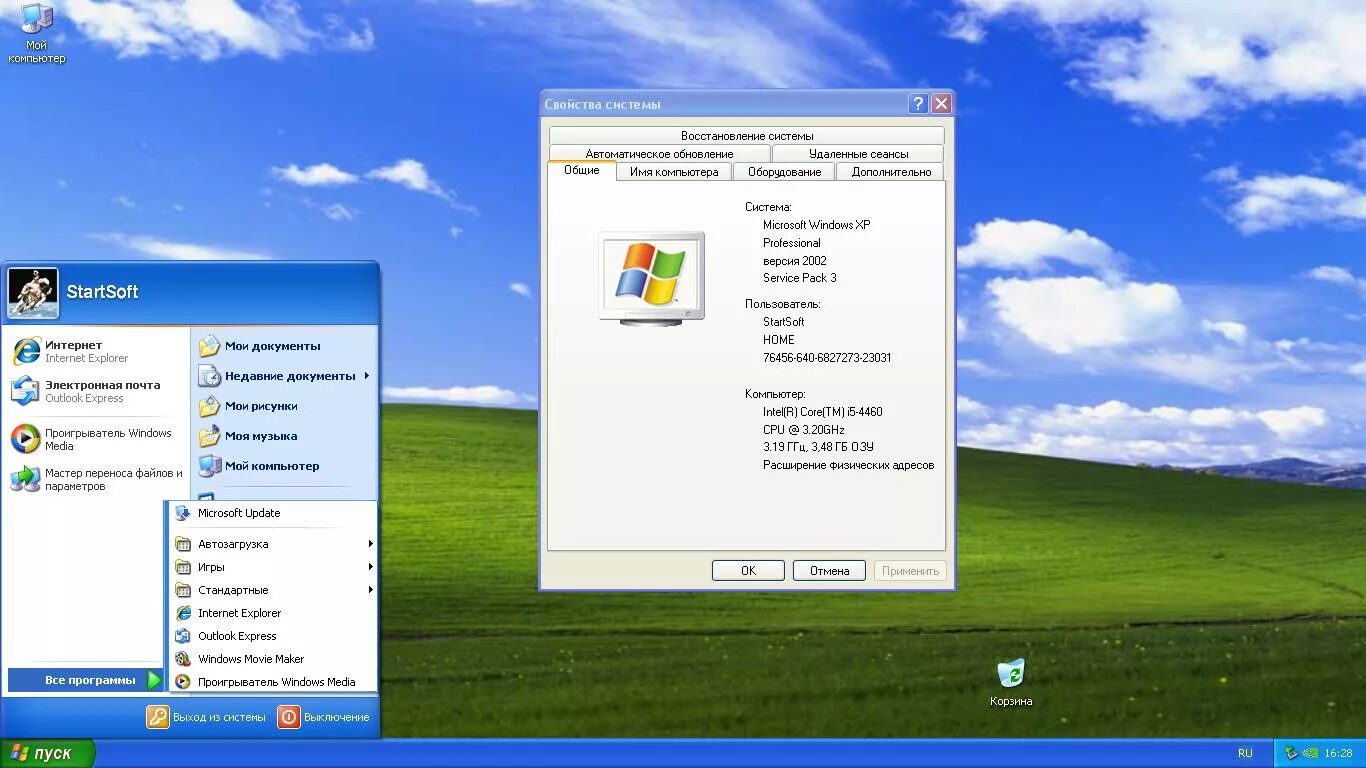Click the Выход из системы key icon
The image size is (1366, 768).
point(158,717)
